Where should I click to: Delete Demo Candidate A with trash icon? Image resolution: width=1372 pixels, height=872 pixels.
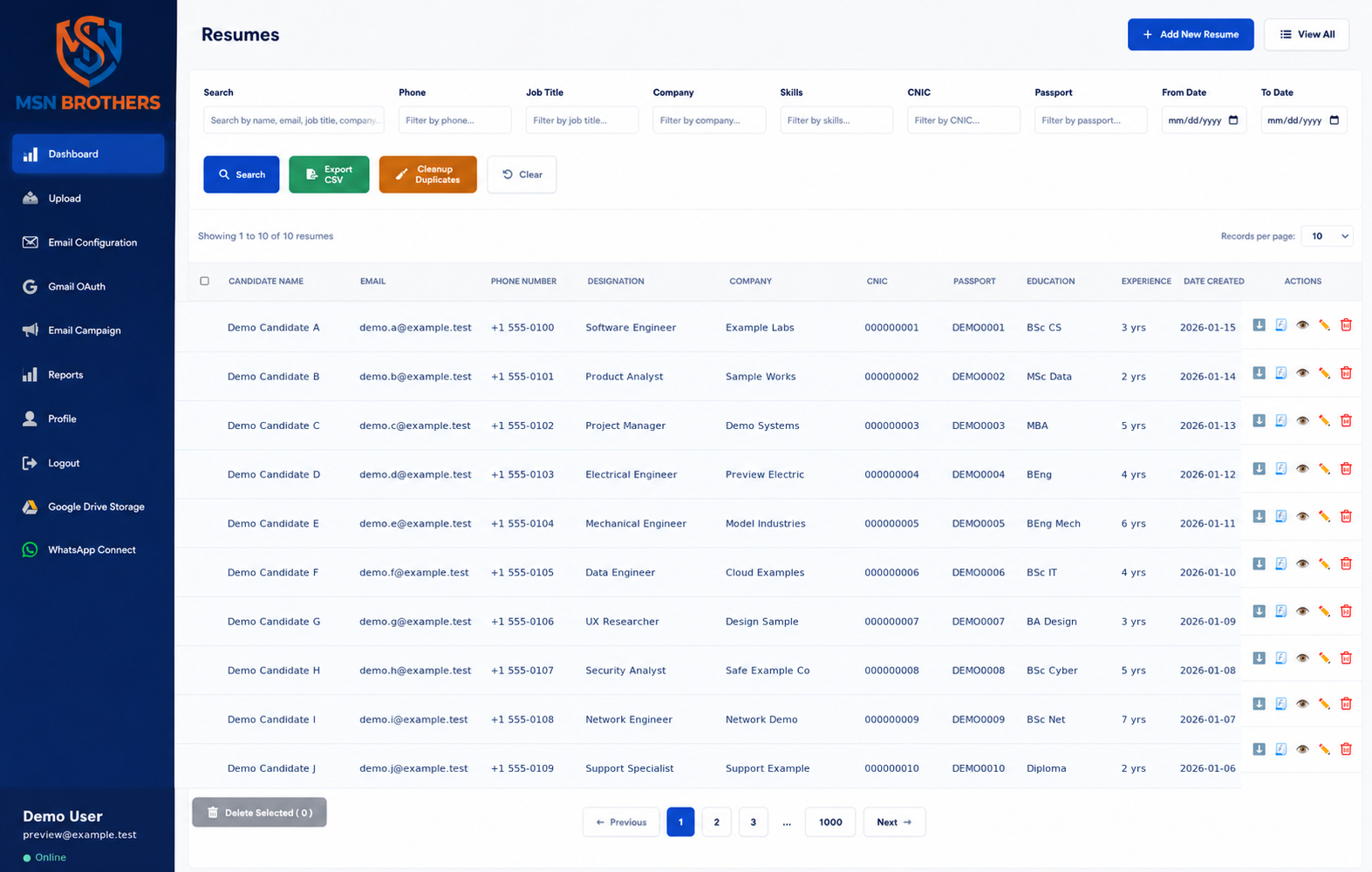coord(1346,324)
